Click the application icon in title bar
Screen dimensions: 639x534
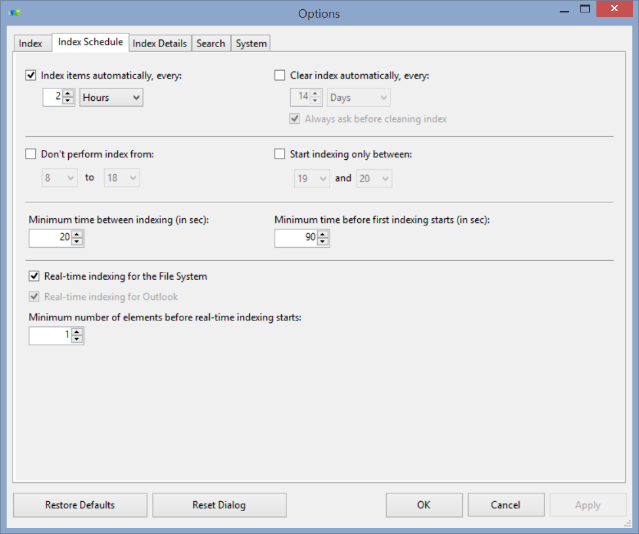[x=15, y=13]
